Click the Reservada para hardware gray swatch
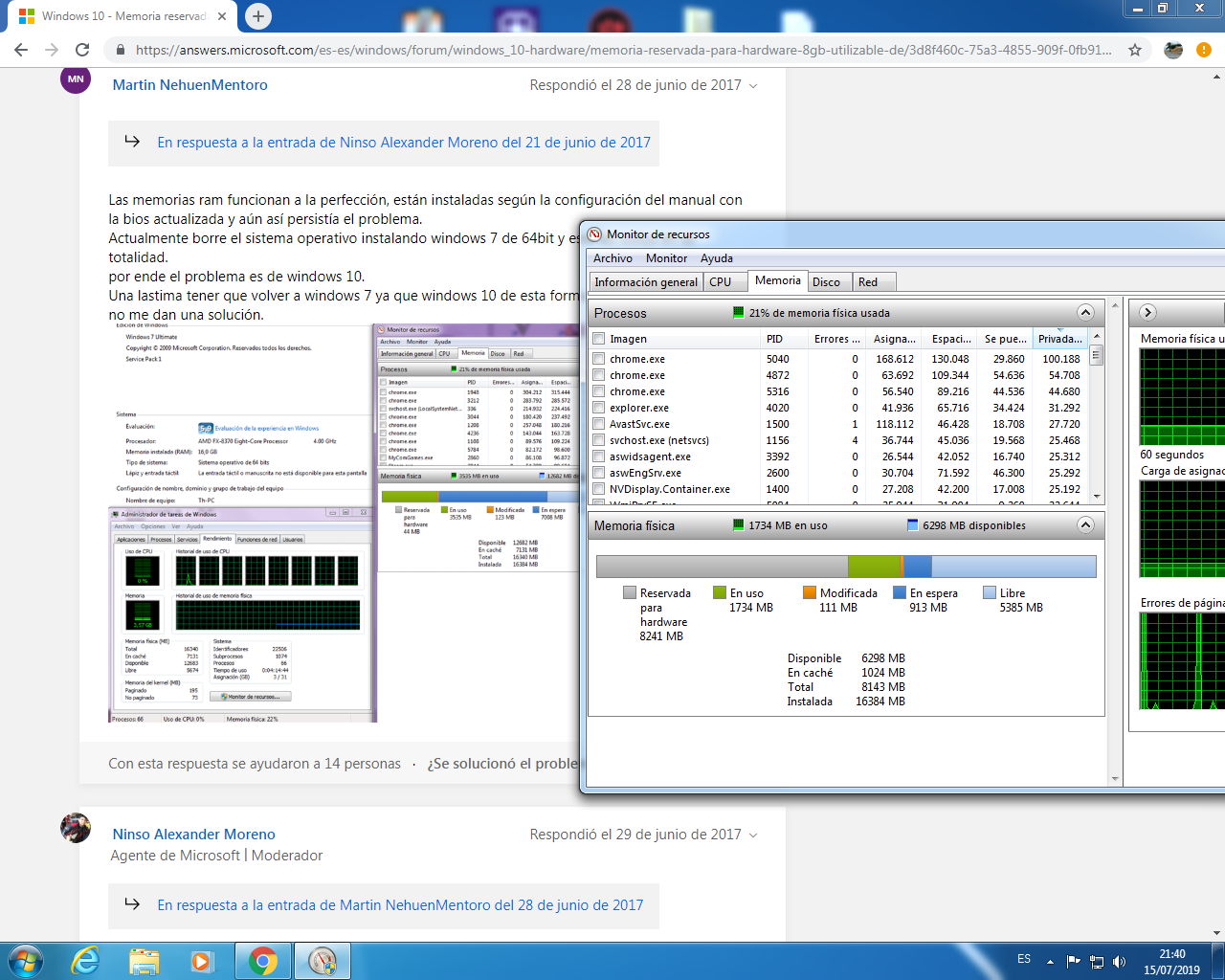The width and height of the screenshot is (1225, 980). pos(630,593)
